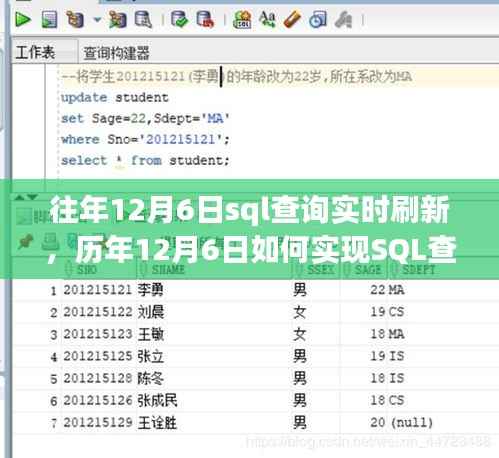Select name cell 陈冬

[151, 378]
